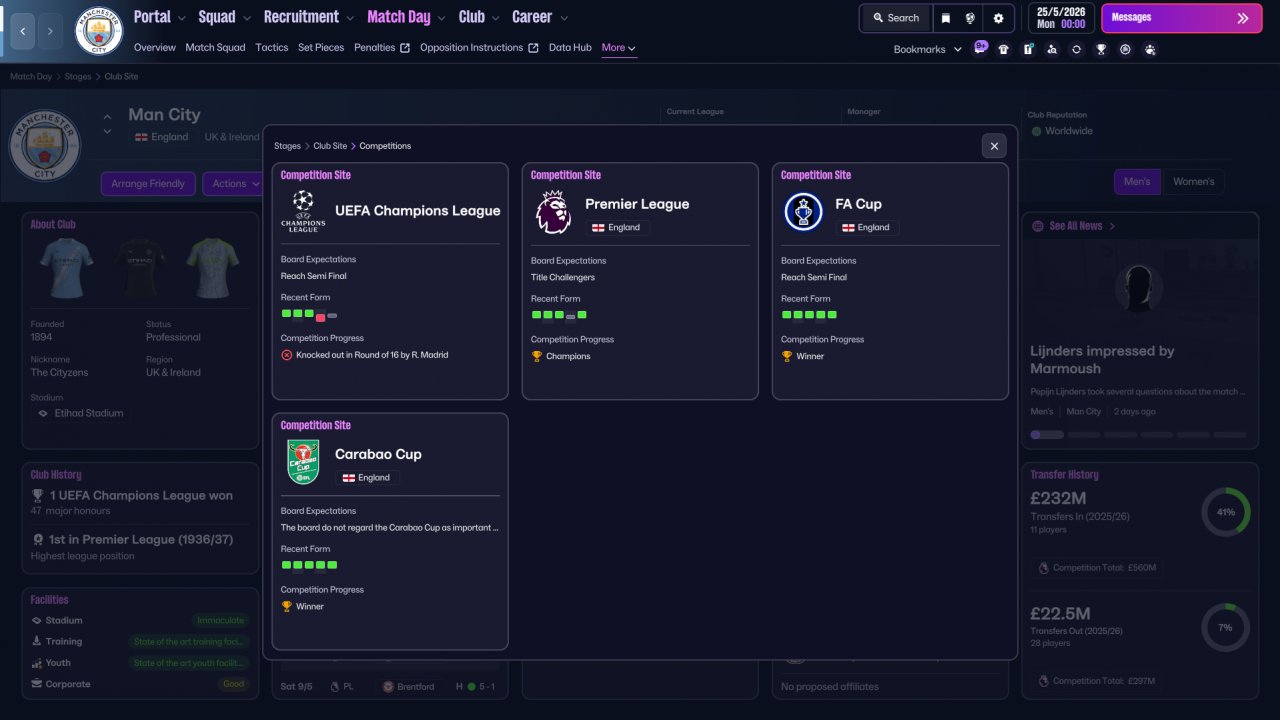Open the Bookmarks dropdown
The image size is (1280, 720).
[928, 49]
